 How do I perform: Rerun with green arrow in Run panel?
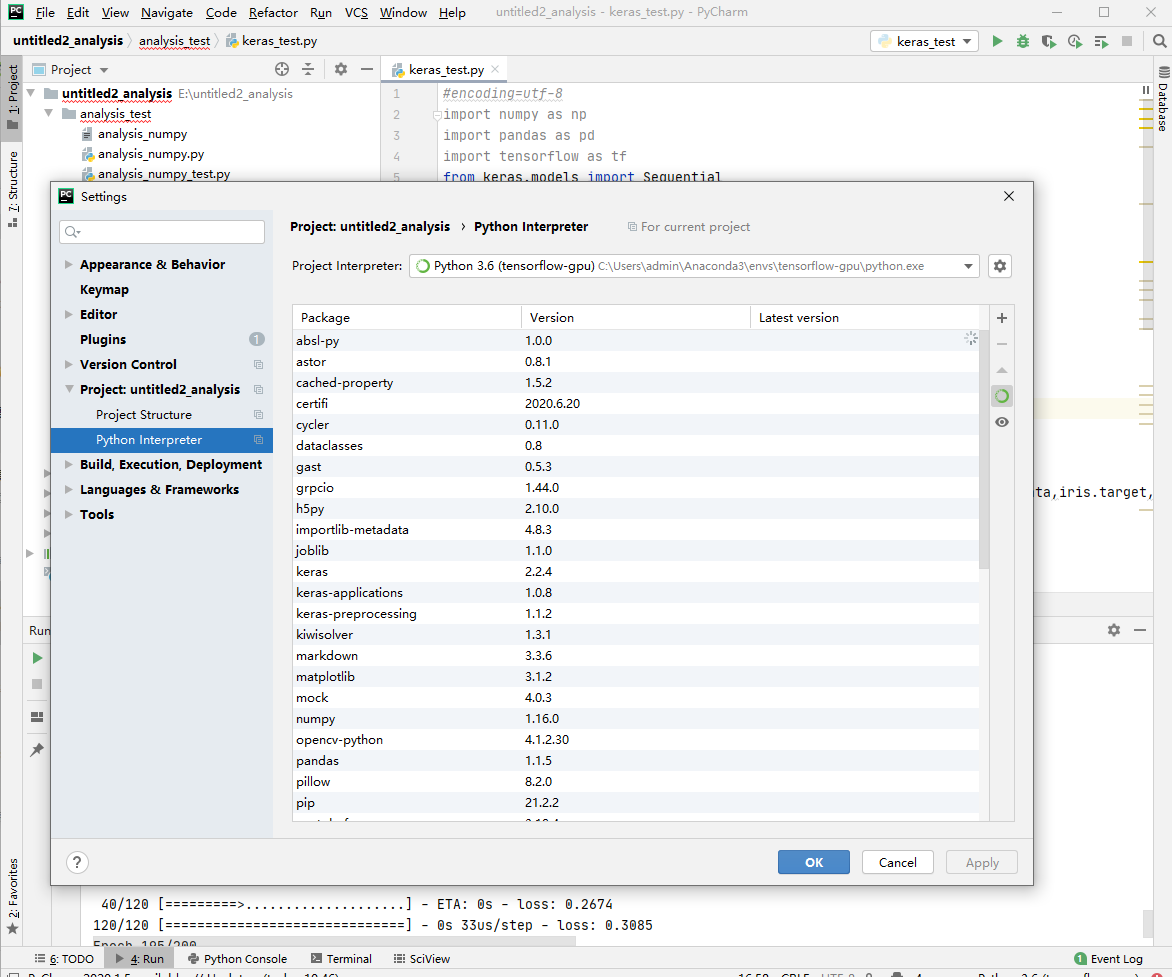[37, 658]
